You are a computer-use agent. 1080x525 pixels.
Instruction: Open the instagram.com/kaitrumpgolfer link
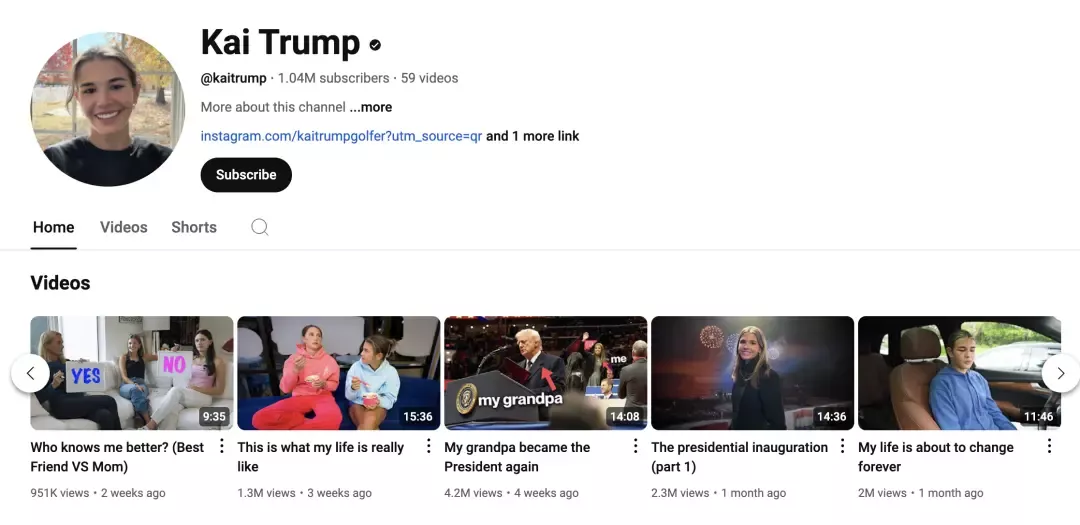pos(342,136)
